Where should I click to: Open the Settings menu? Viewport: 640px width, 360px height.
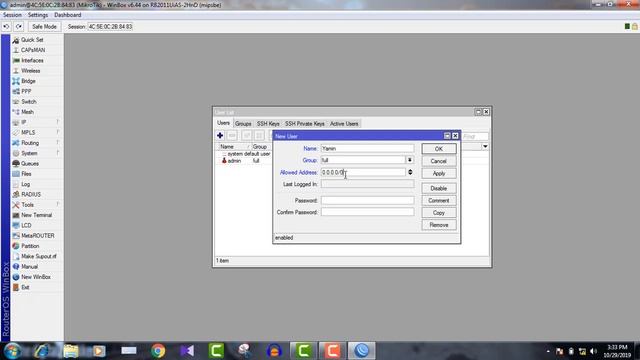click(38, 15)
